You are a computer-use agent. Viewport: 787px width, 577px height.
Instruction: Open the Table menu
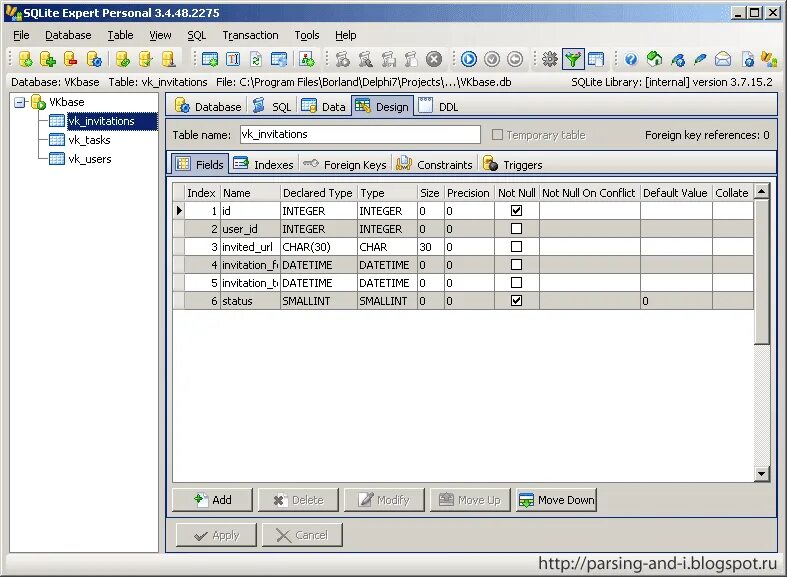point(120,35)
